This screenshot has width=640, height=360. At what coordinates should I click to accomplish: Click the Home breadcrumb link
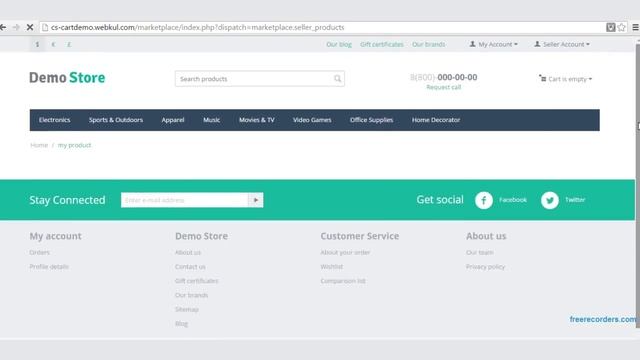[x=39, y=145]
